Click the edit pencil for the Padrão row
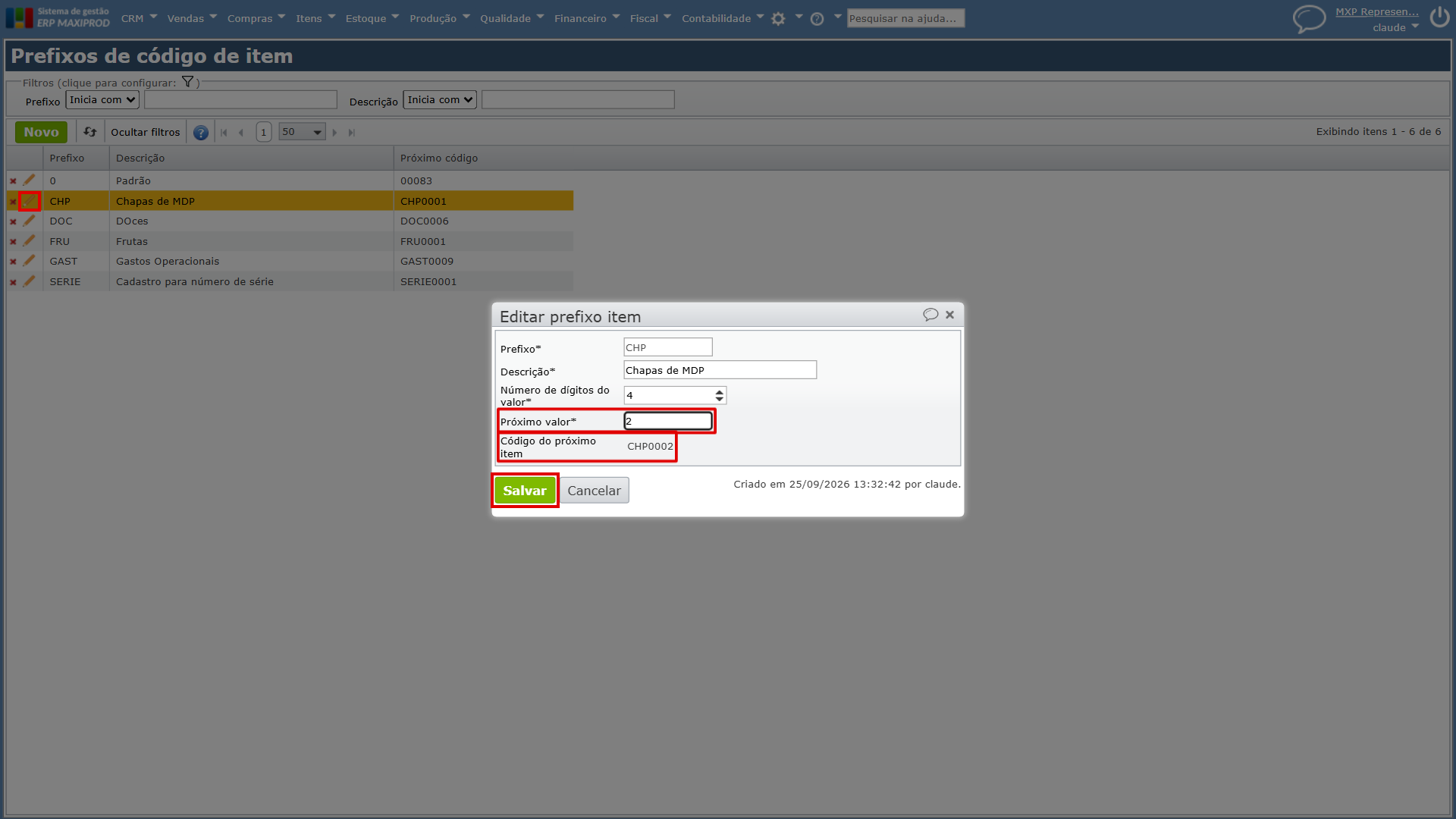 click(x=29, y=180)
